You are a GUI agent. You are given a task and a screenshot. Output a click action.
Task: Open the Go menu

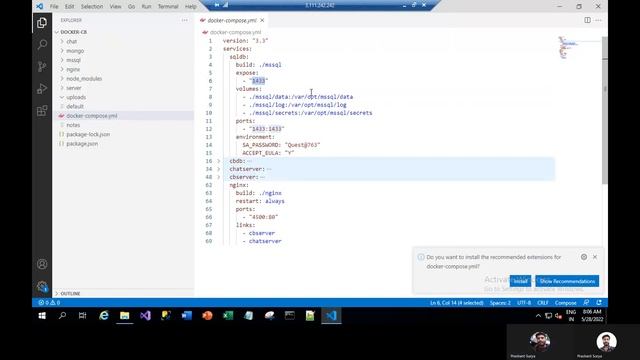tap(131, 7)
